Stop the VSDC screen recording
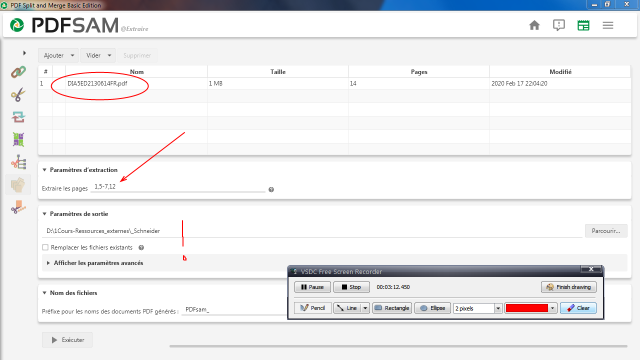The width and height of the screenshot is (640, 360). 351,287
